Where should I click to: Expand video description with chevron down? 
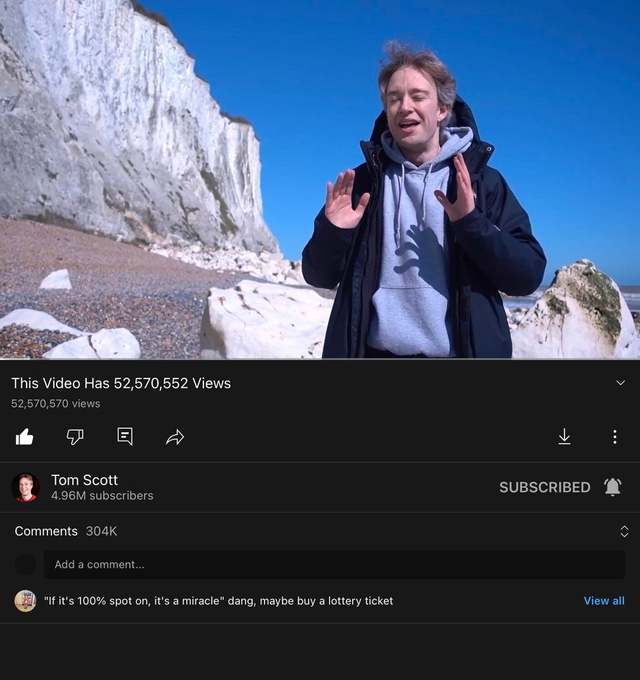[x=620, y=383]
